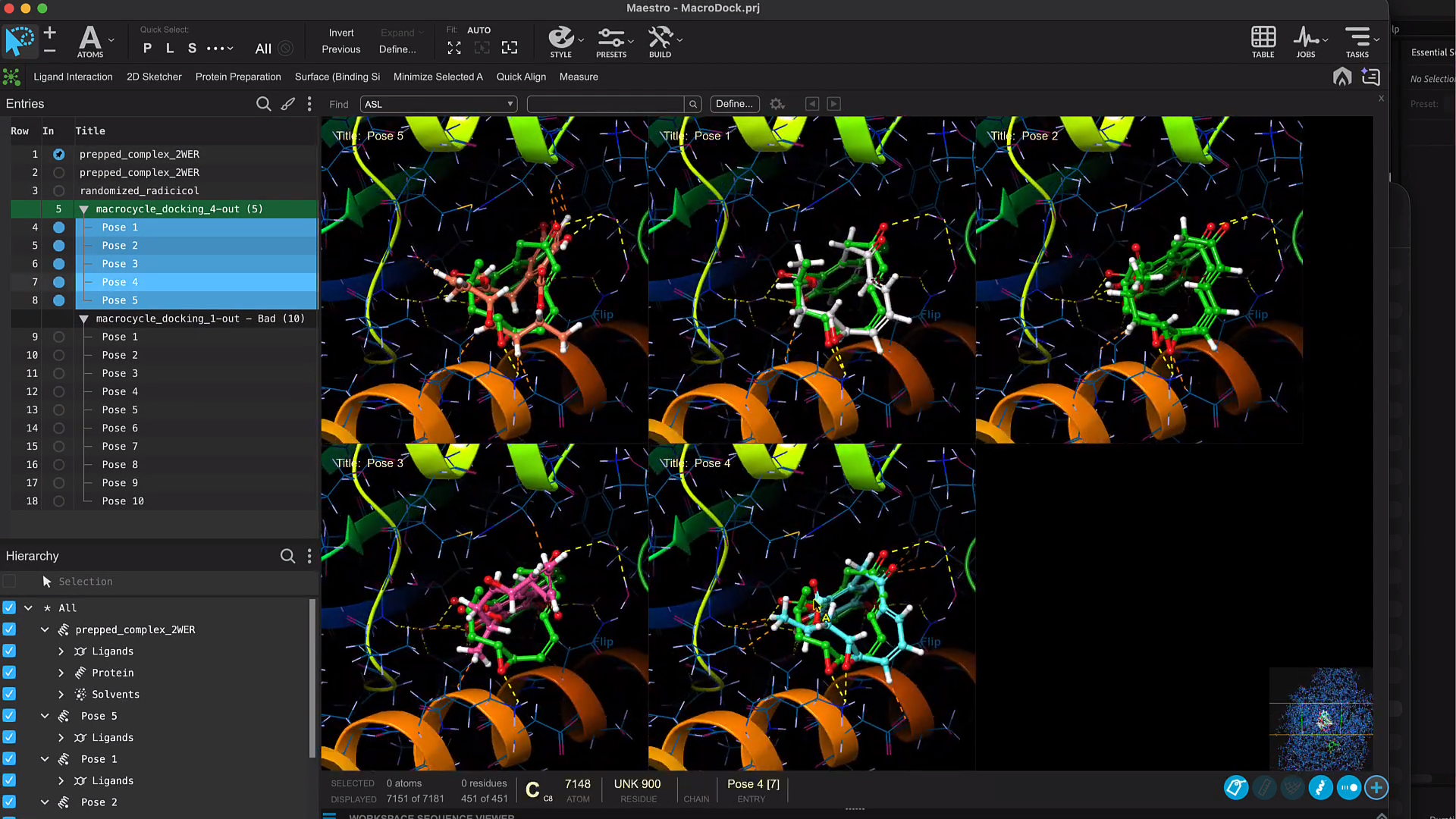Select All atoms

pos(263,49)
